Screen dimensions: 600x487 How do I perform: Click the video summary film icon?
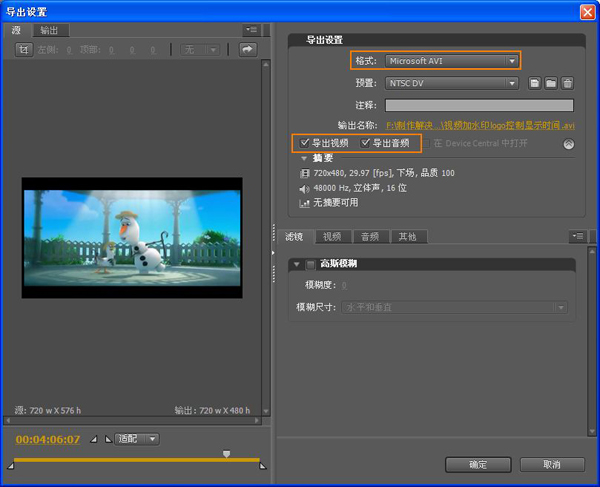coord(304,174)
